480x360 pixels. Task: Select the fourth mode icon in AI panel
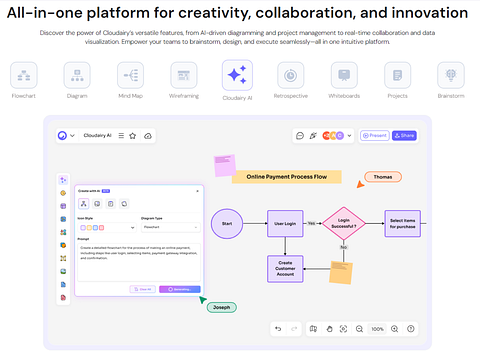[x=124, y=204]
